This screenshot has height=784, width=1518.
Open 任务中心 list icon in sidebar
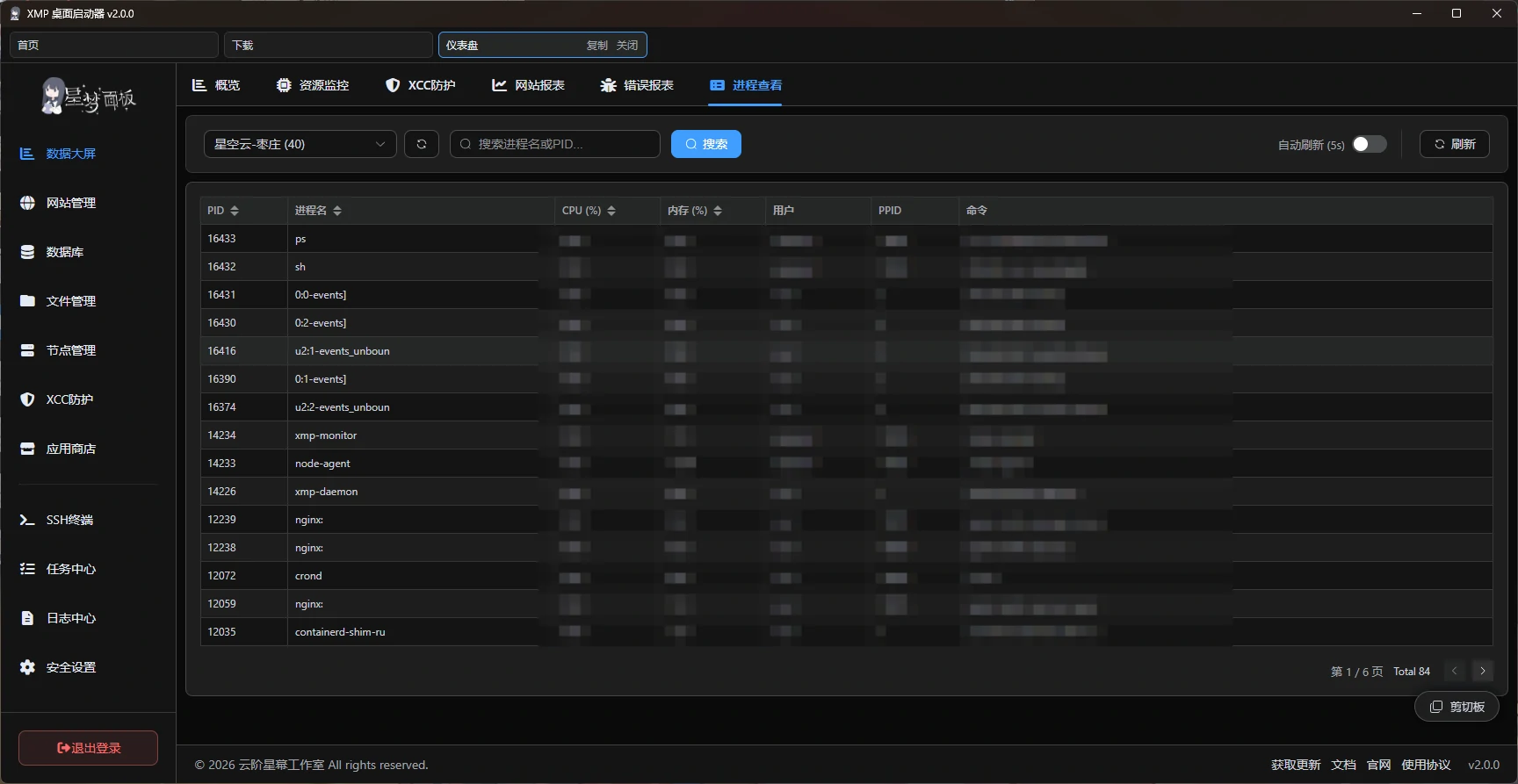27,569
